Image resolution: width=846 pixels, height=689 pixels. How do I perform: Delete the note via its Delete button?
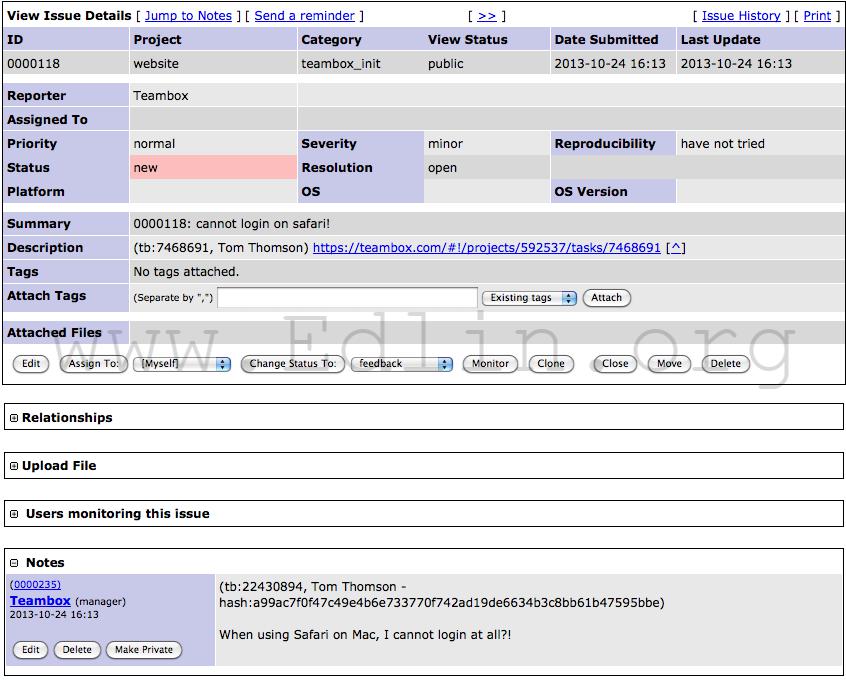coord(77,650)
